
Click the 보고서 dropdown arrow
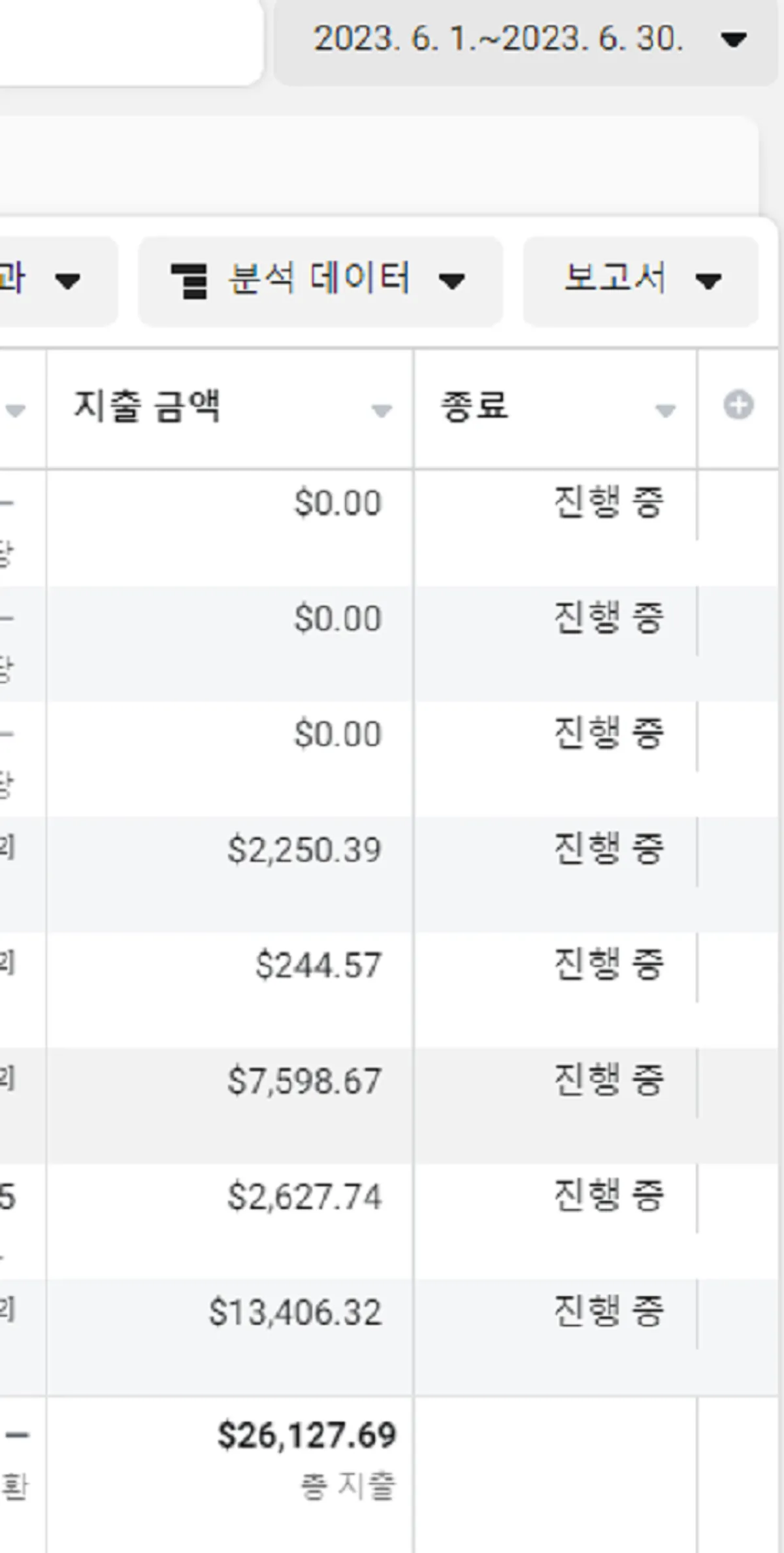708,282
